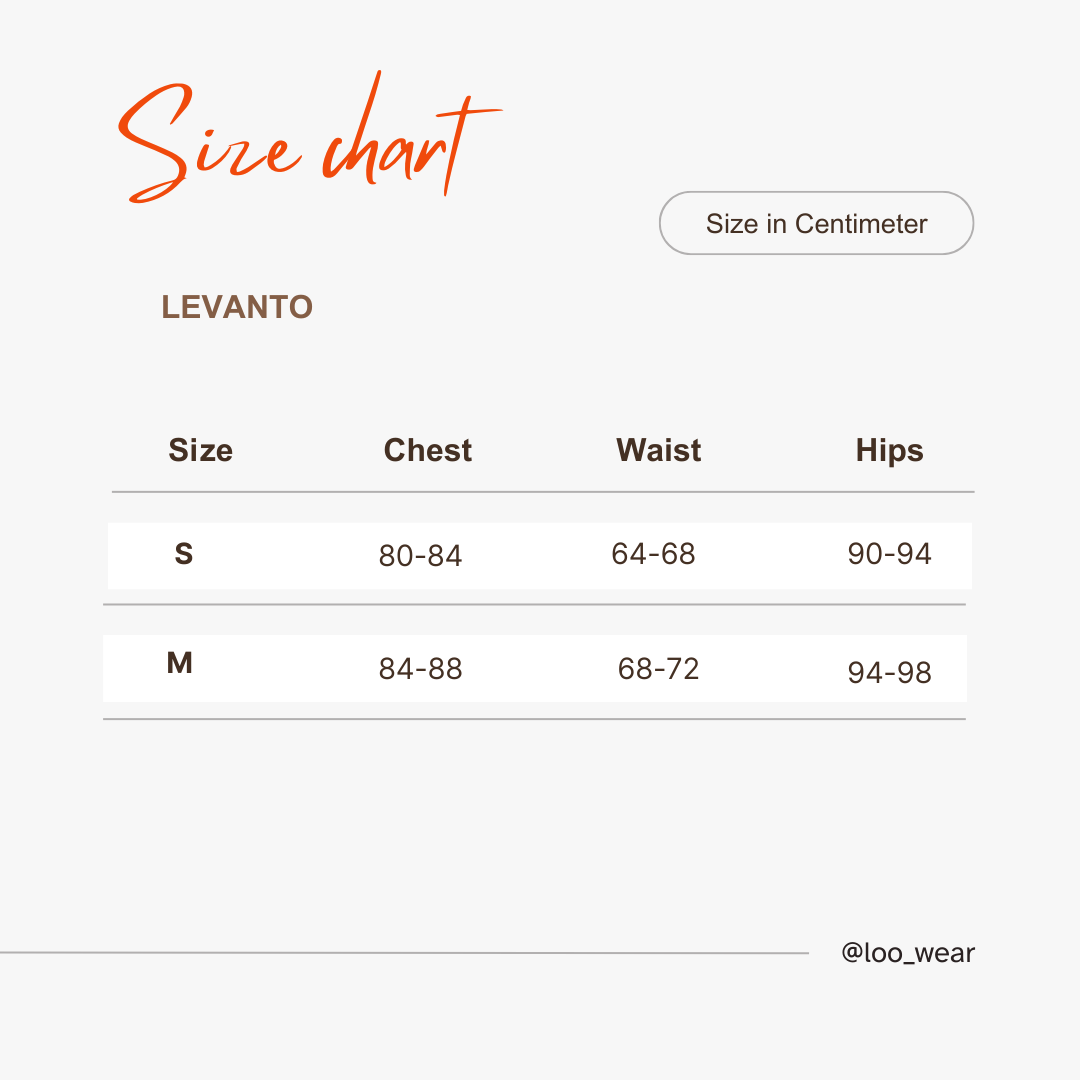Click the Chest column header

428,450
